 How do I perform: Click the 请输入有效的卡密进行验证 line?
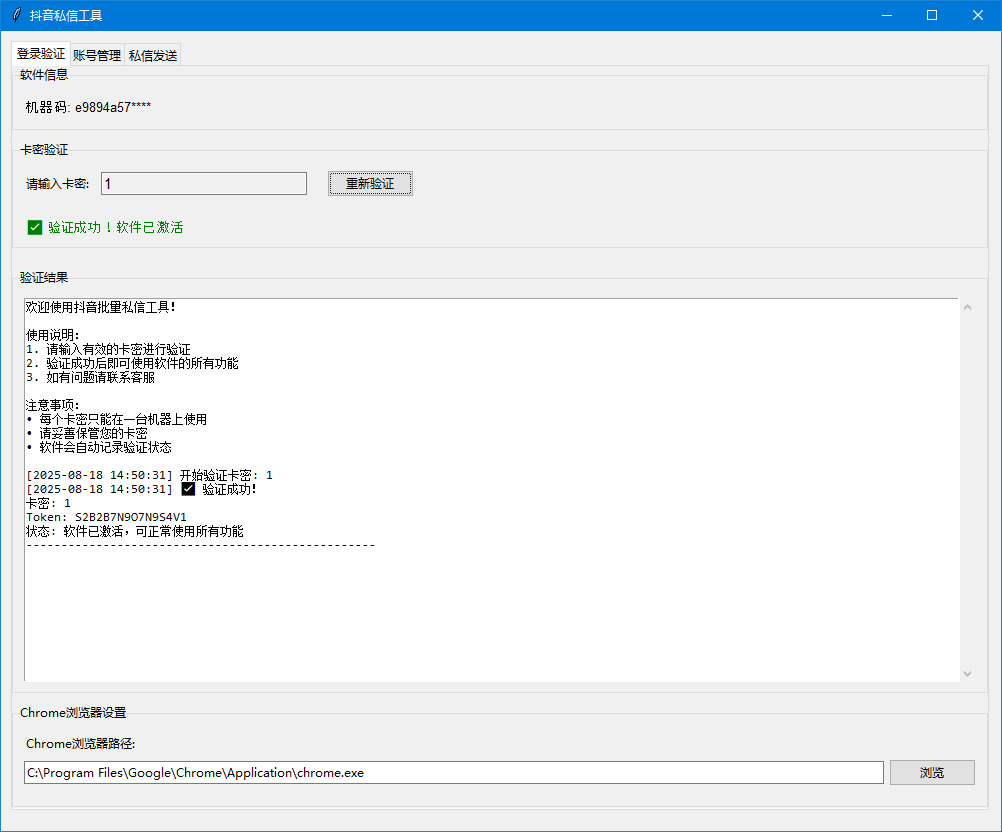[x=118, y=349]
